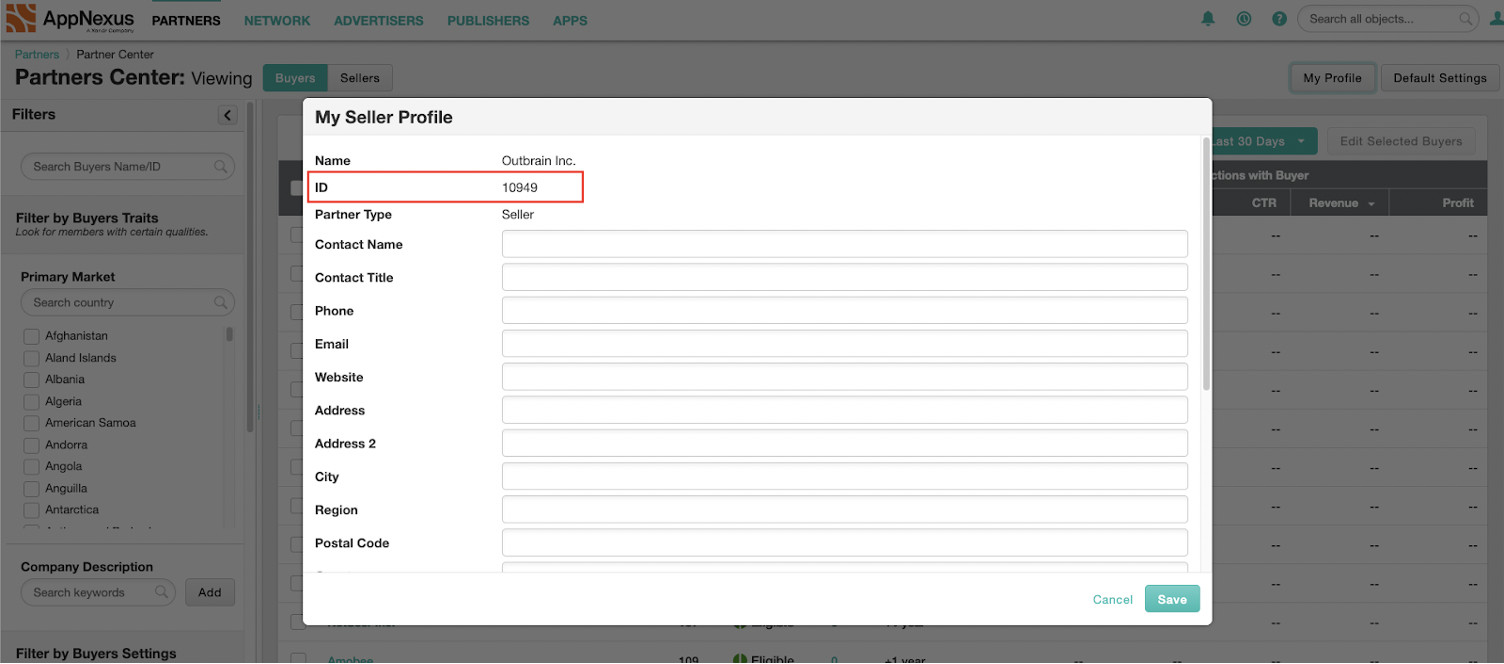Click the circular status icon beside the bell
This screenshot has height=664, width=1504.
(x=1244, y=19)
